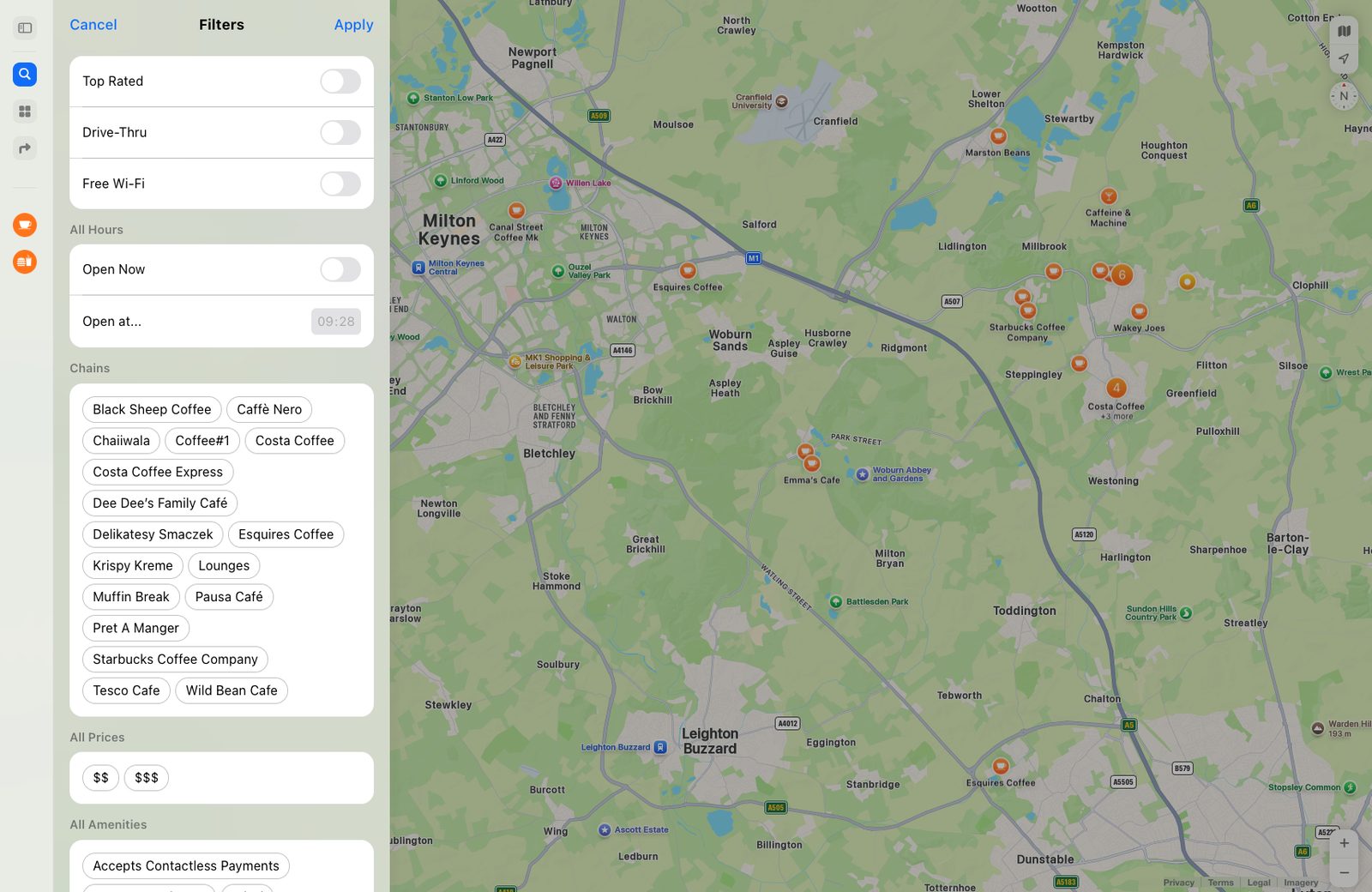Open the Privacy link on map
This screenshot has height=892, width=1372.
point(1178,883)
